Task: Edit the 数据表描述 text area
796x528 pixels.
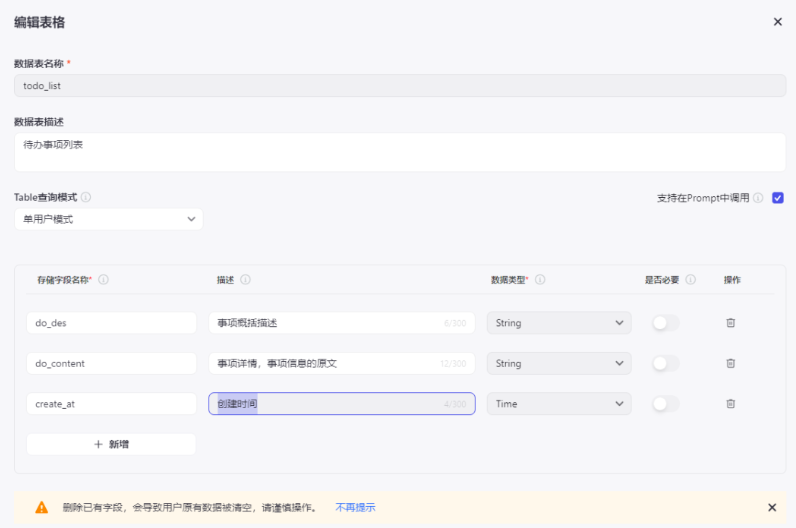Action: click(400, 152)
